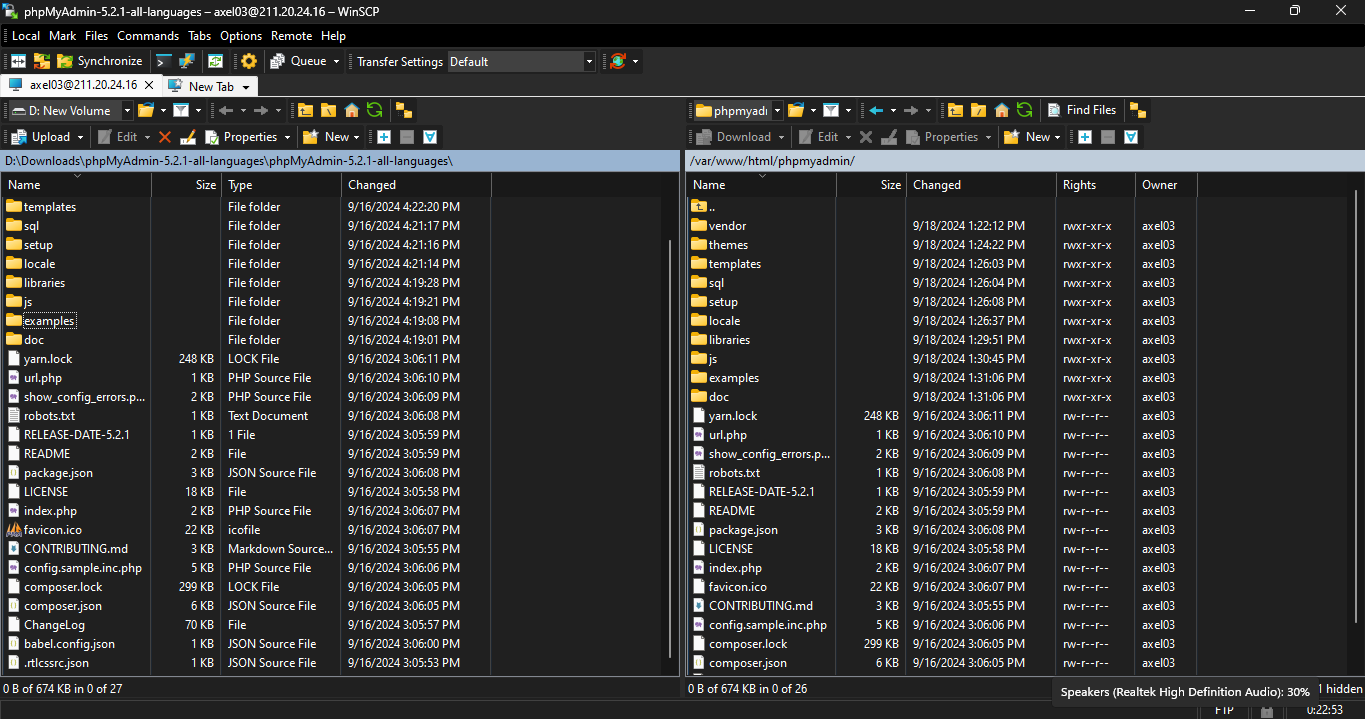Click the local panel open directory icon
This screenshot has width=1365, height=719.
146,110
